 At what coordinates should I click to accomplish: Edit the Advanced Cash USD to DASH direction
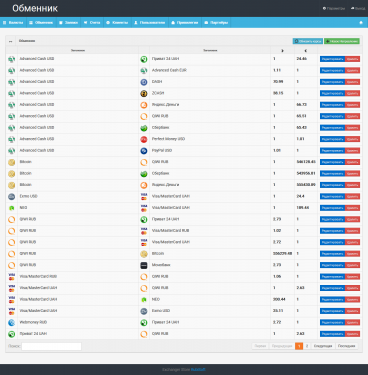coord(332,82)
